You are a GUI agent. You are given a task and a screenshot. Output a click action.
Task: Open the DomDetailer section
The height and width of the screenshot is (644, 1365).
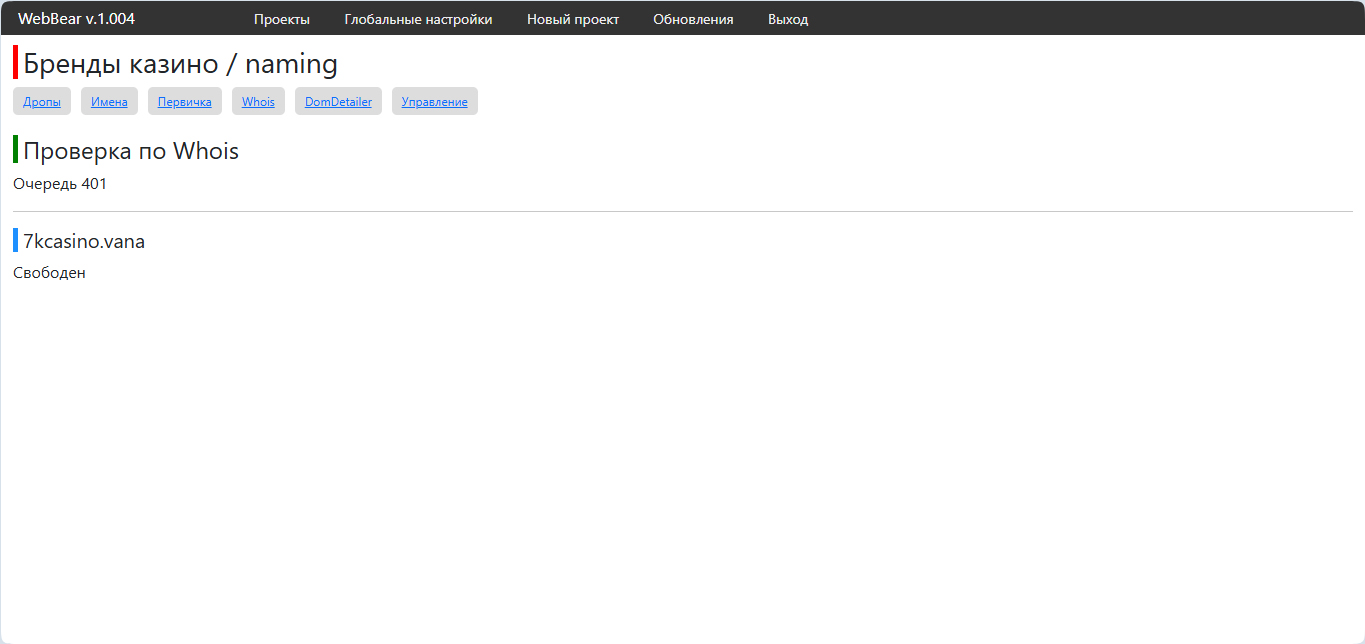tap(338, 101)
